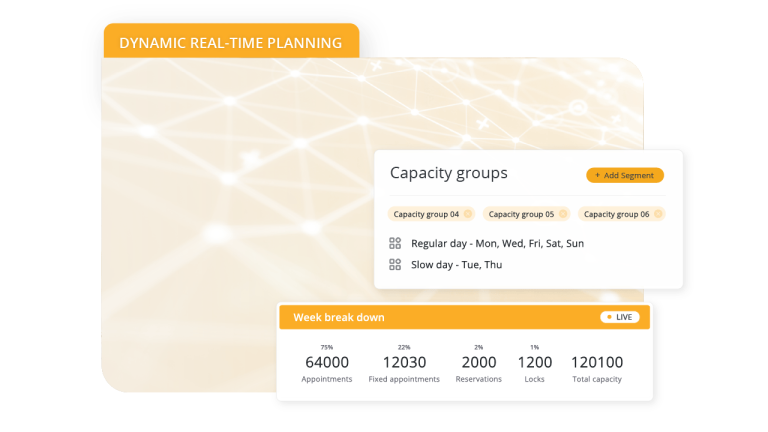Click the Week break down header
The width and height of the screenshot is (768, 432).
pos(339,317)
